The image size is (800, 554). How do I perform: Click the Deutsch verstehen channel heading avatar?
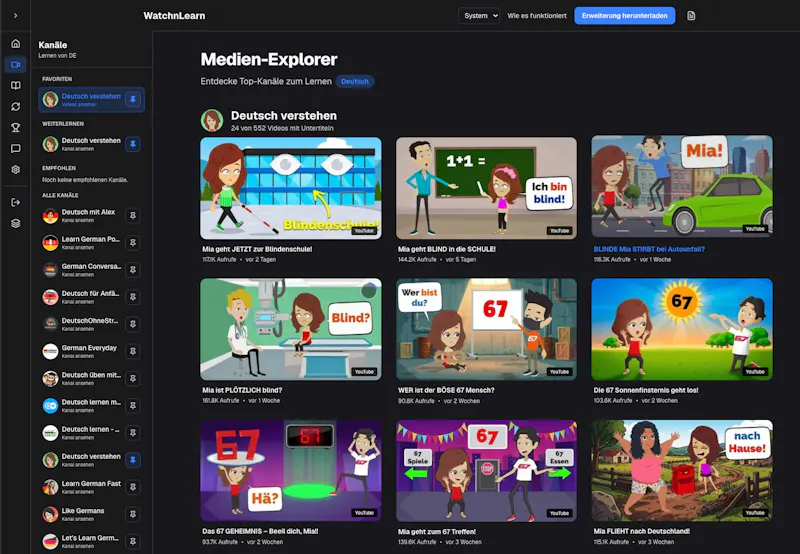212,121
